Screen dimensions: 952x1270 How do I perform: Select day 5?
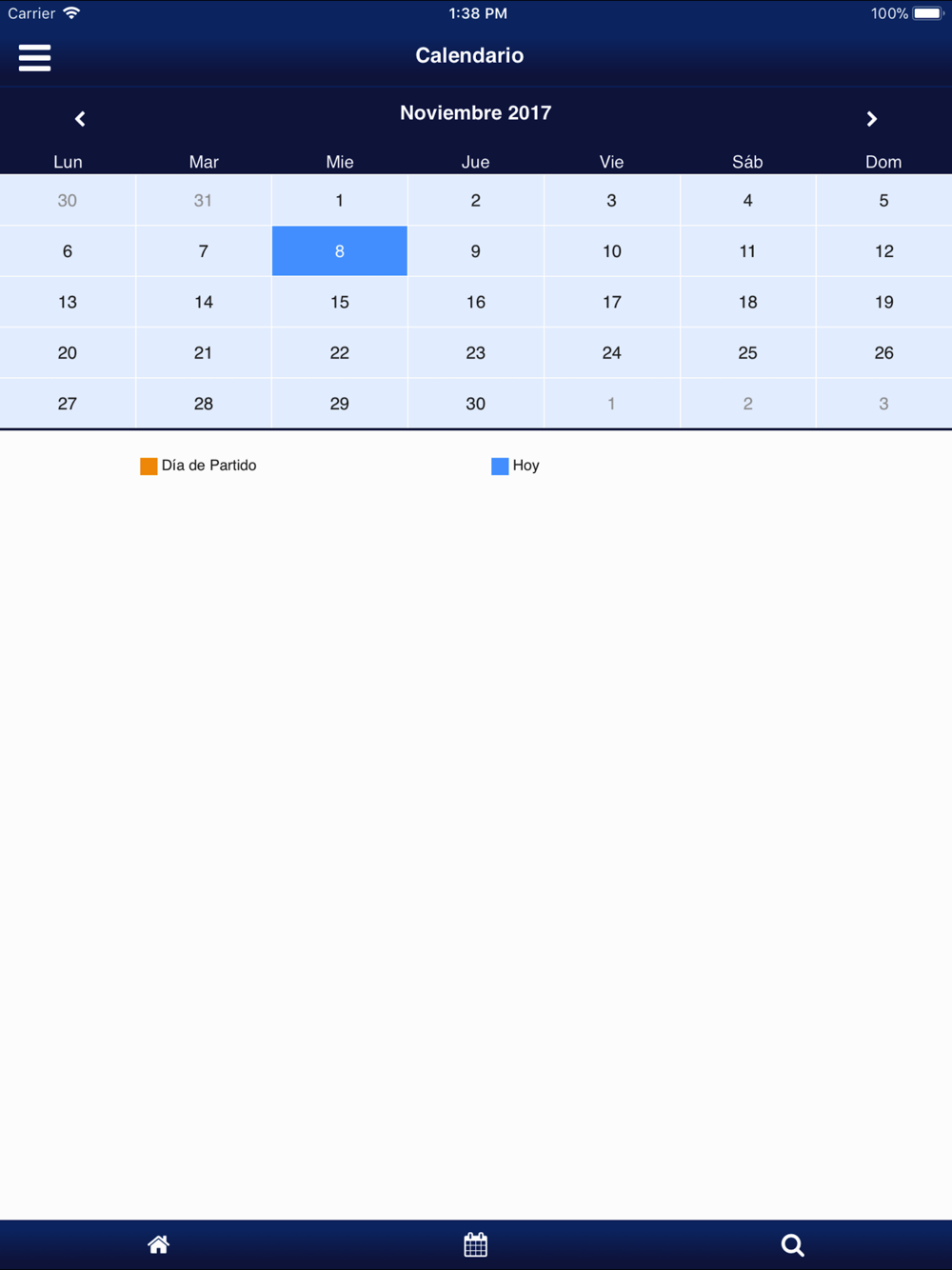click(x=884, y=200)
